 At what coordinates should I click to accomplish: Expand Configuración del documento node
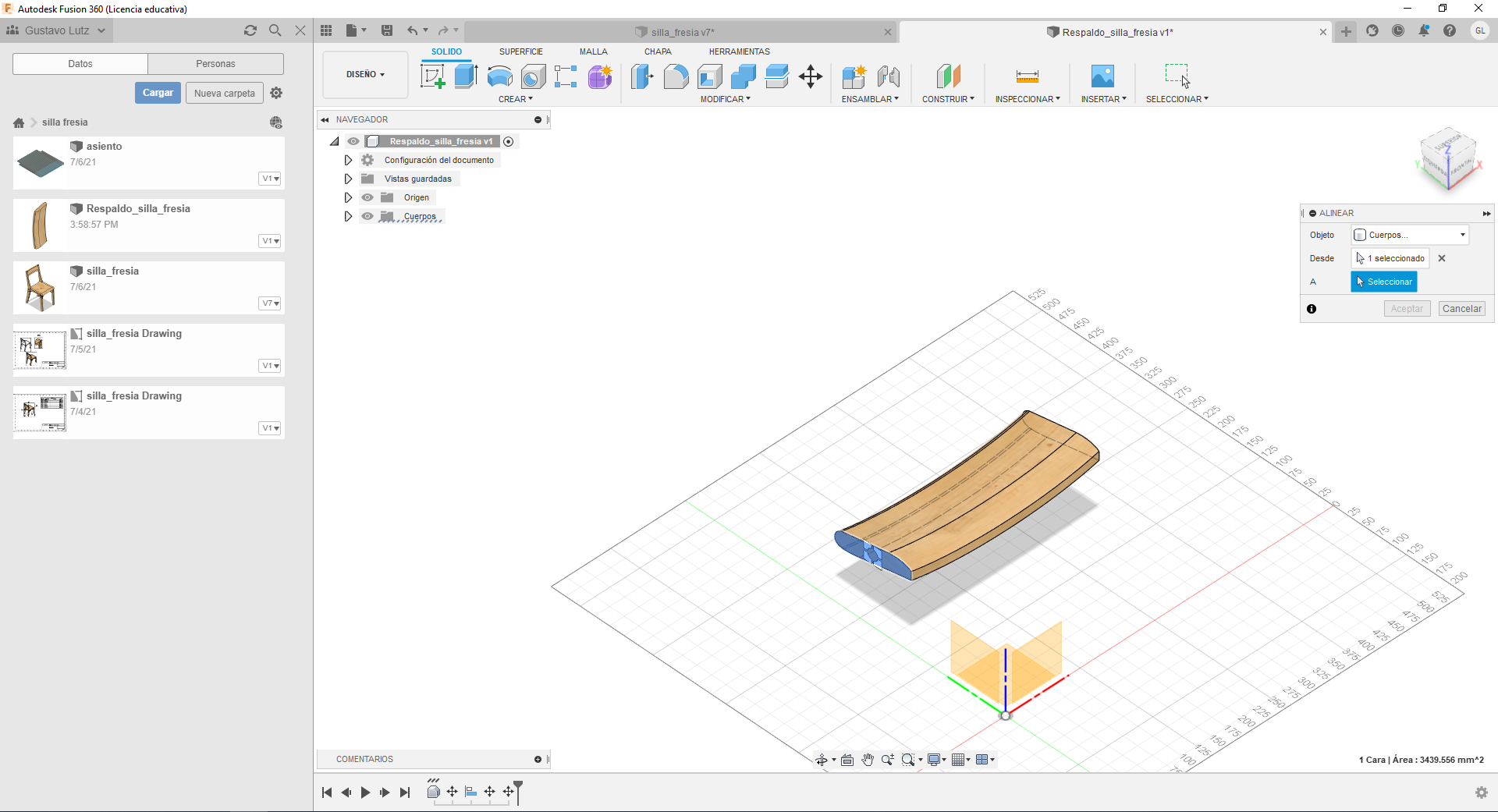point(348,160)
